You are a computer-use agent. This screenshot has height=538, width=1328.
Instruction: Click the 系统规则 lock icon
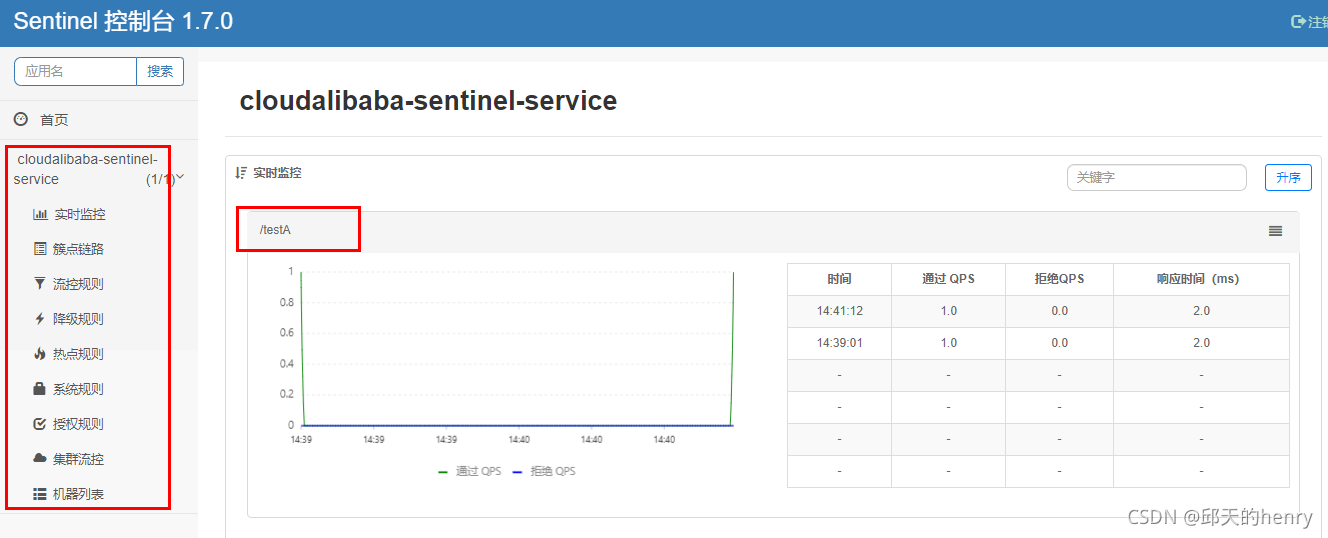pos(40,389)
